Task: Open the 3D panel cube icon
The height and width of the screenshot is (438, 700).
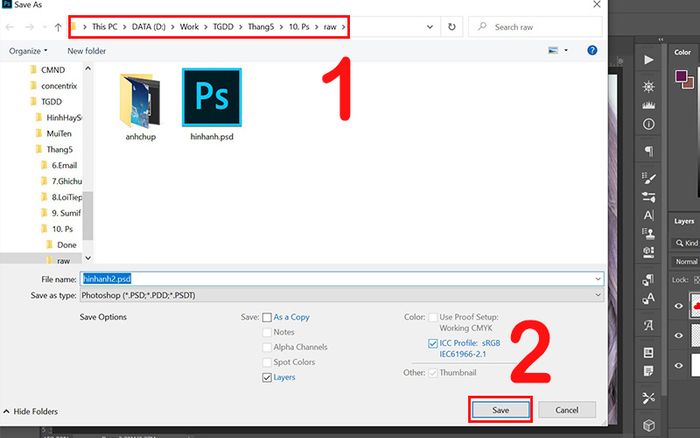Action: [649, 425]
